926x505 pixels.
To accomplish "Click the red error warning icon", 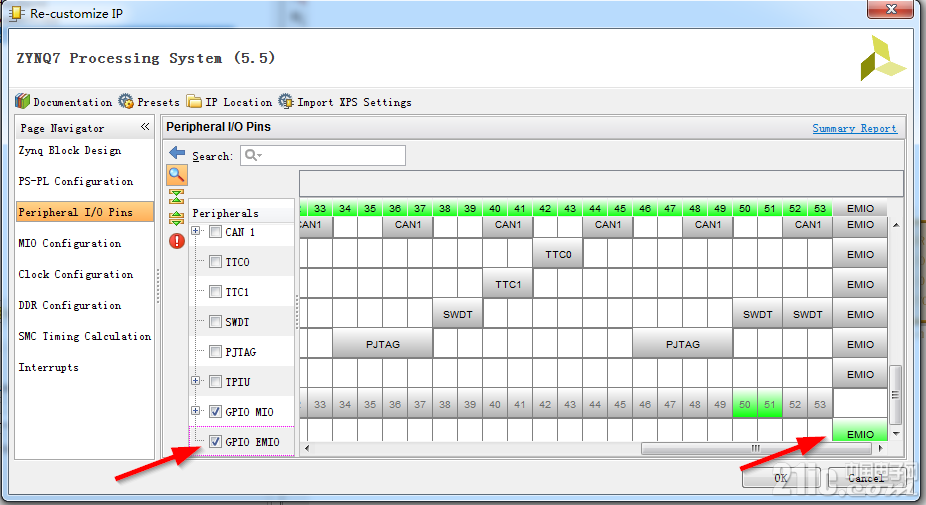I will click(x=177, y=241).
